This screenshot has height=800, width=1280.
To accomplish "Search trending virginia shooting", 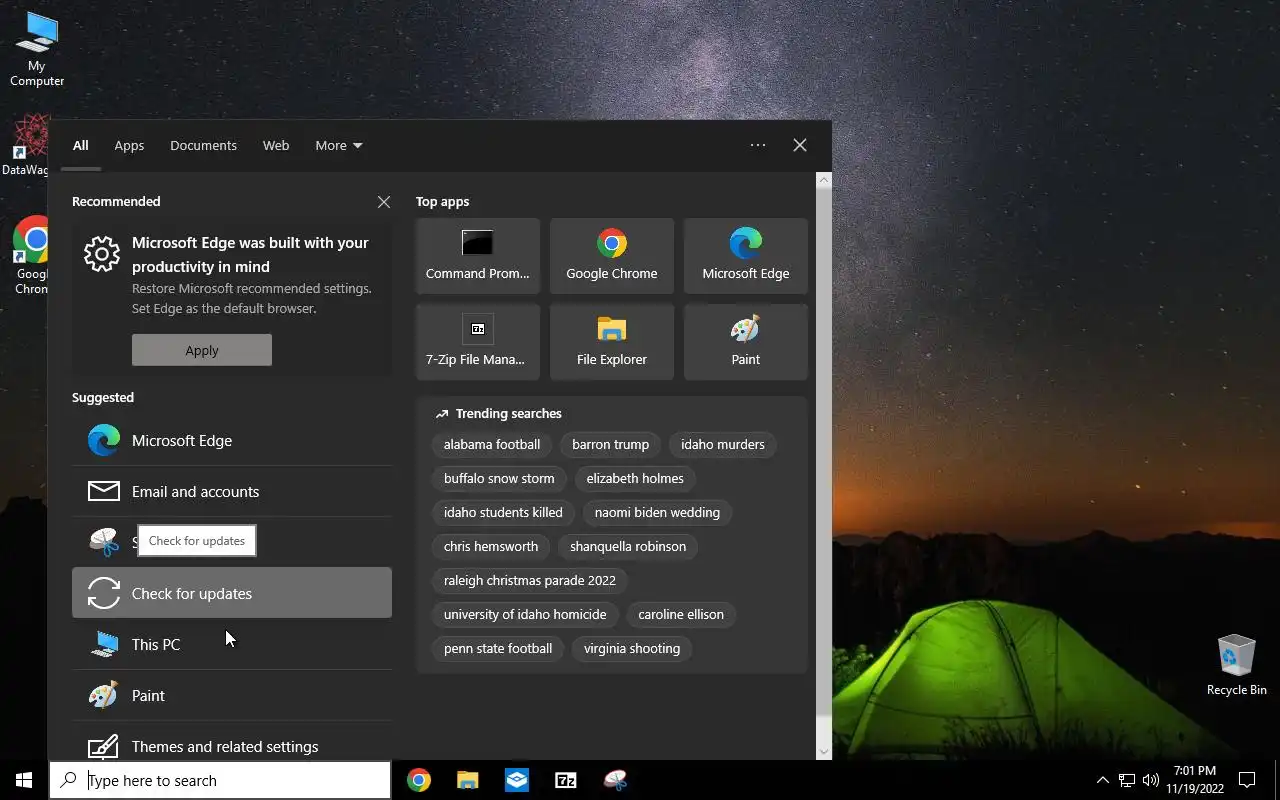I will coord(632,648).
